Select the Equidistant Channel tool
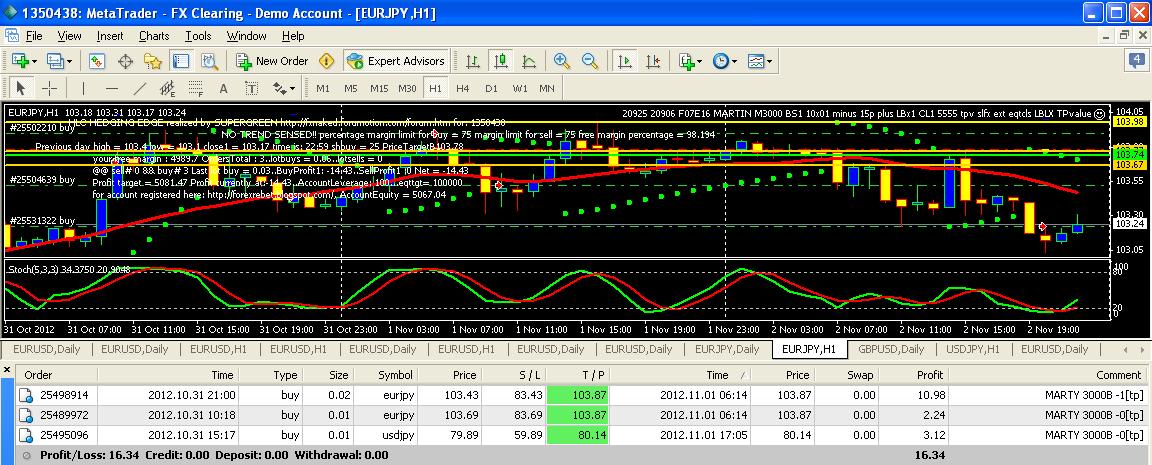Screen dimensions: 1152x465 (168, 88)
